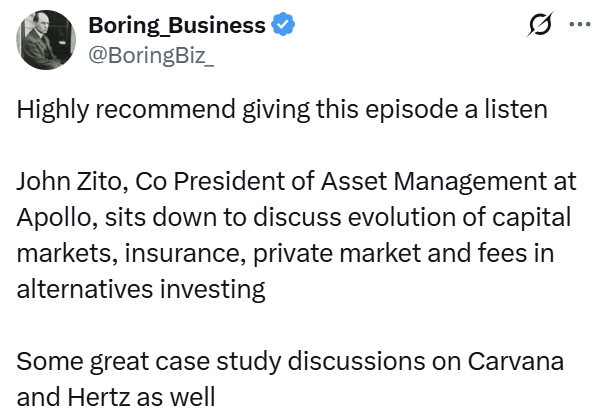
Task: Open the @BoringBiz_ handle link
Action: point(151,55)
